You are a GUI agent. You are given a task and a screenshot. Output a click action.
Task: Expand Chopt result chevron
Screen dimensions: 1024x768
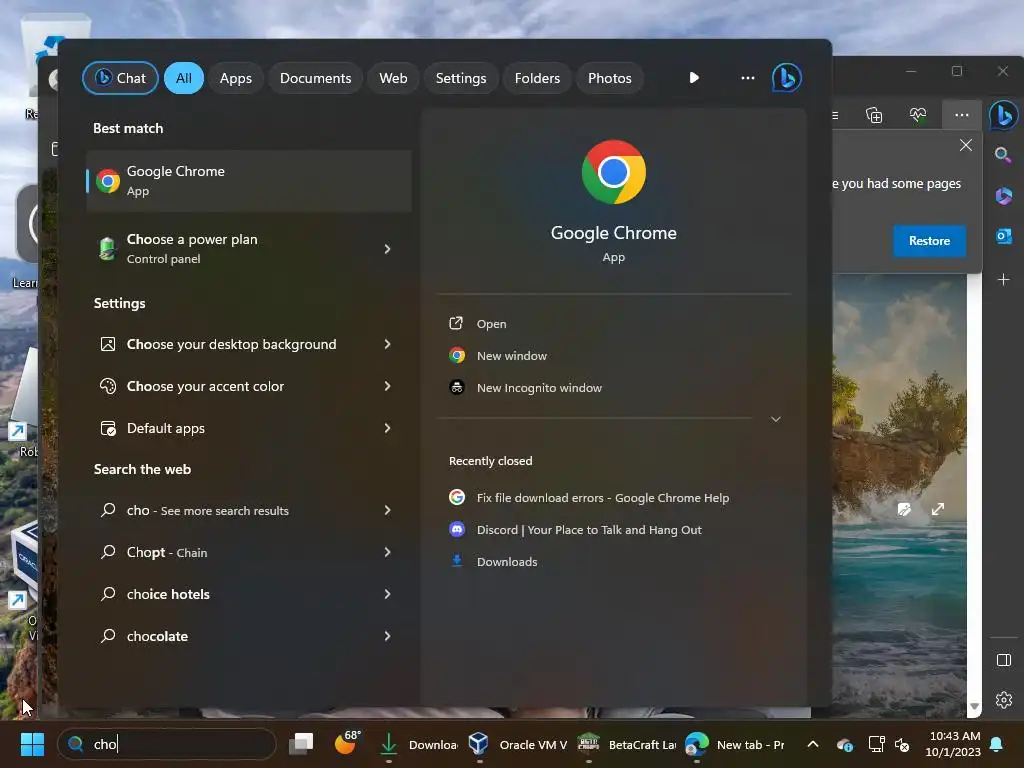tap(387, 552)
